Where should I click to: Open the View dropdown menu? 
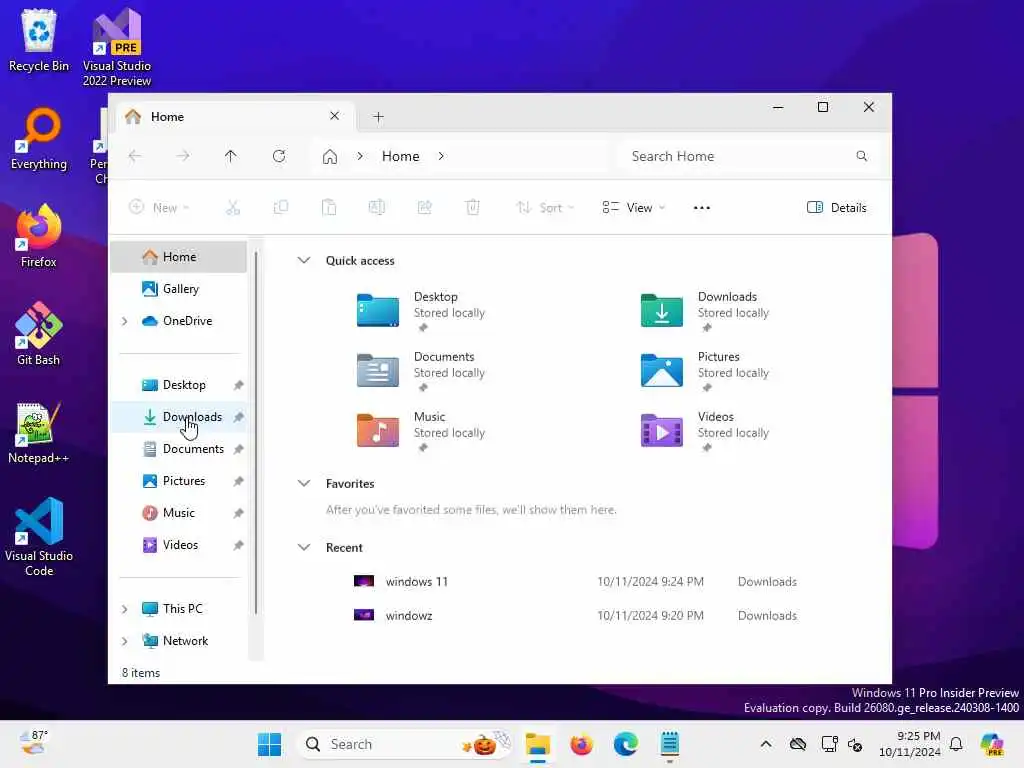pos(633,208)
